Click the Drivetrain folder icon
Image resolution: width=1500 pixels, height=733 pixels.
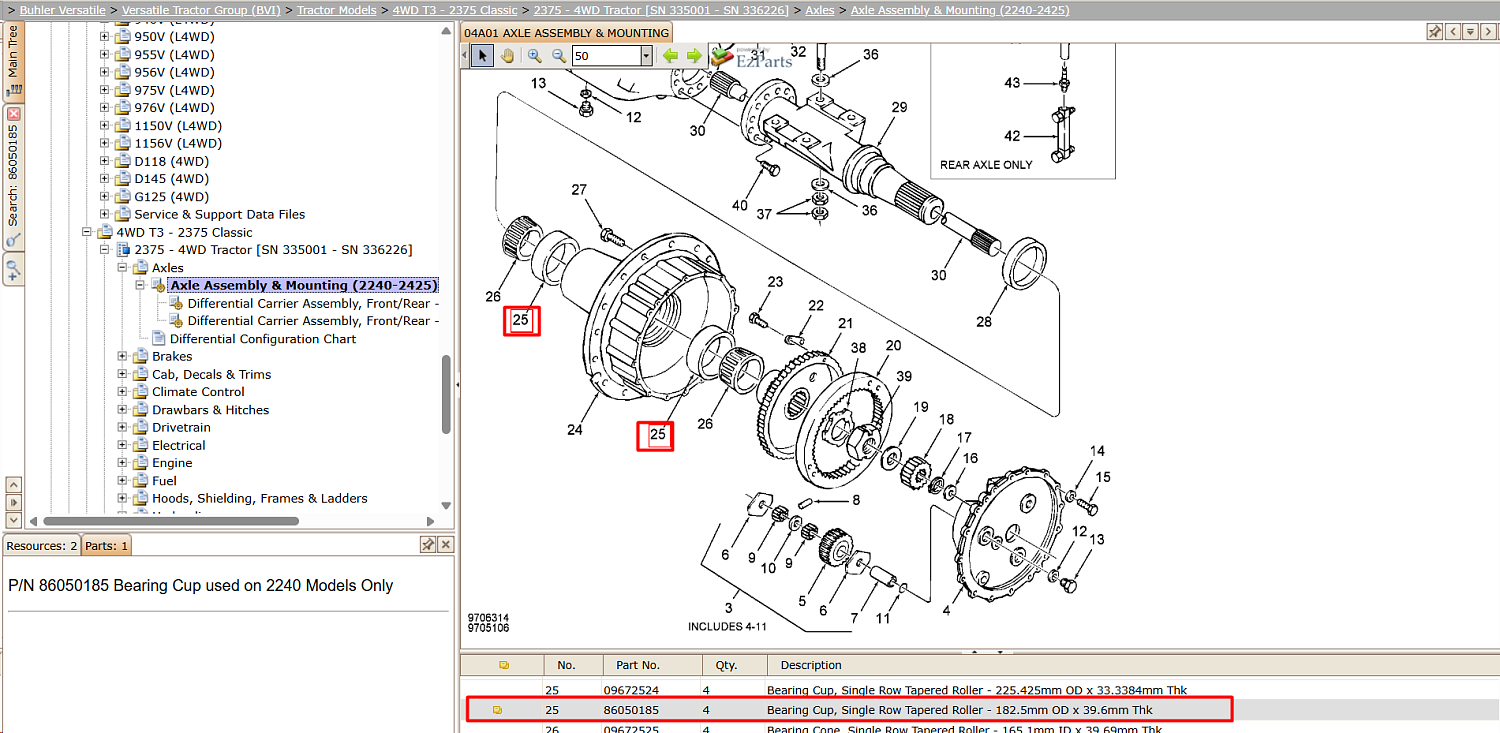[141, 427]
